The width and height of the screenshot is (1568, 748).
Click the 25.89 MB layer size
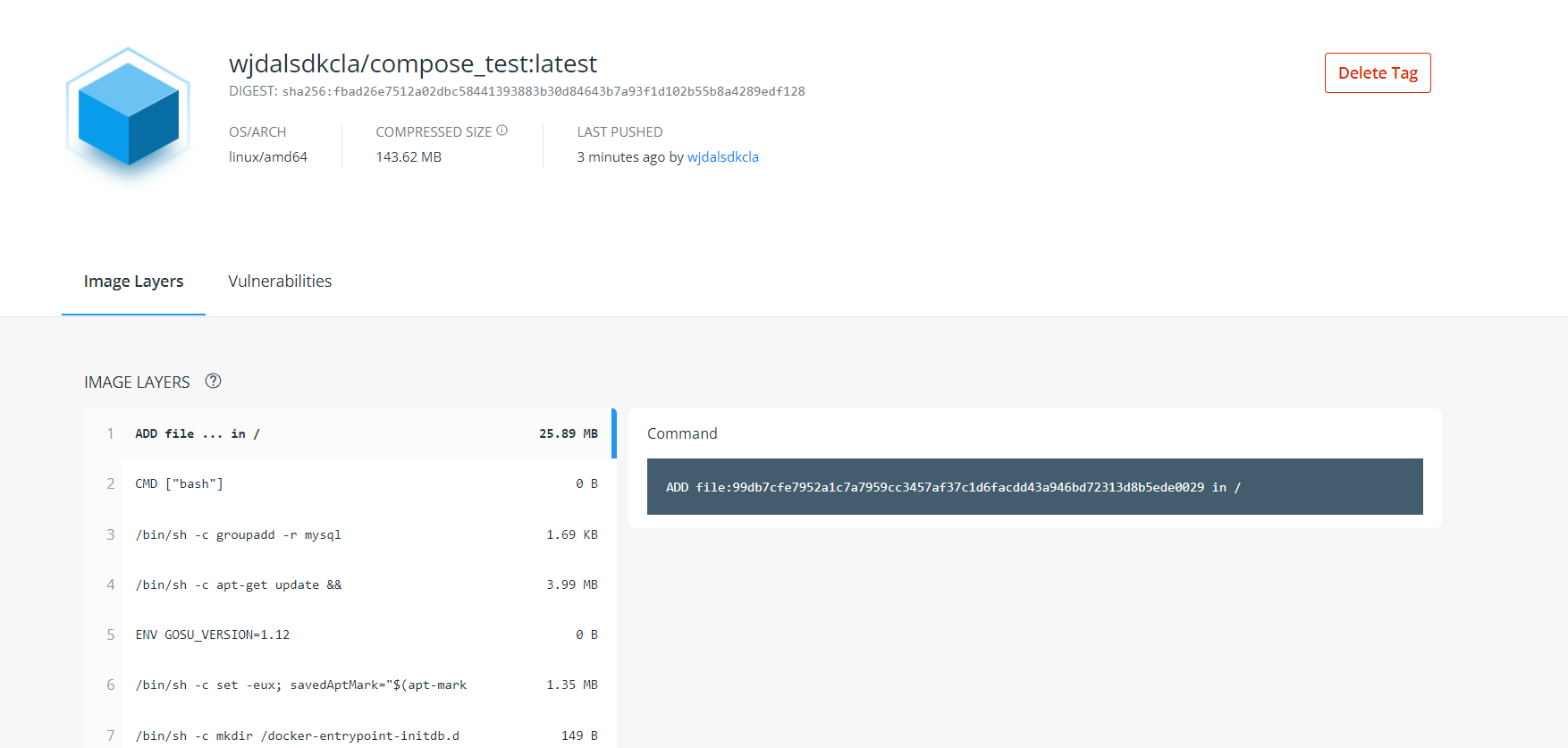coord(569,433)
